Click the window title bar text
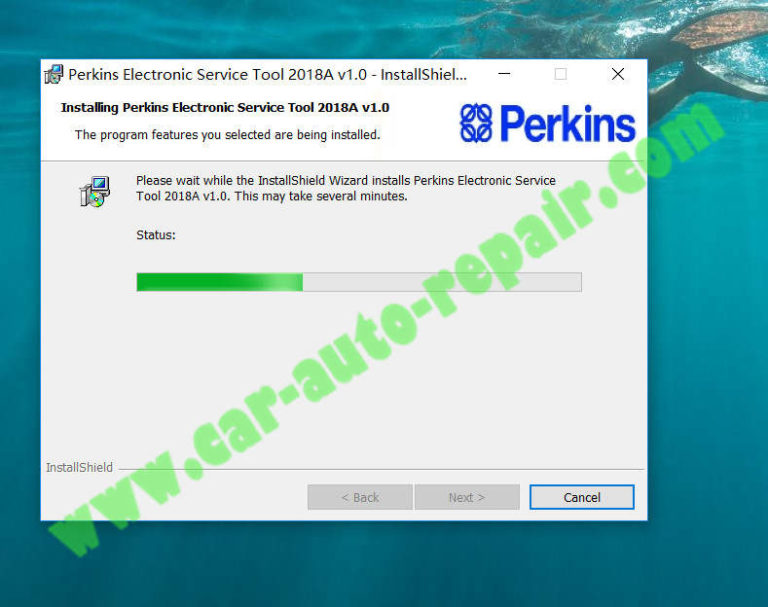Image resolution: width=768 pixels, height=607 pixels. [x=267, y=74]
